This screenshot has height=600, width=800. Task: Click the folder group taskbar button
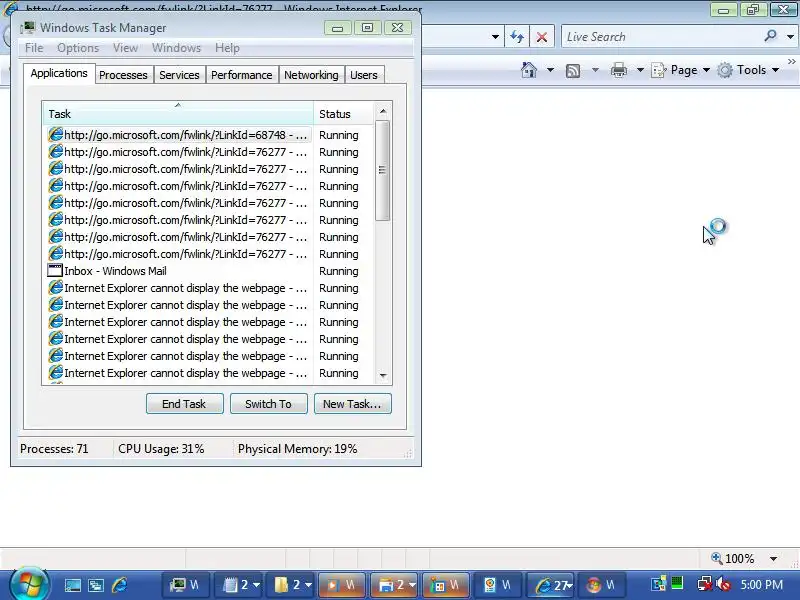pyautogui.click(x=290, y=585)
